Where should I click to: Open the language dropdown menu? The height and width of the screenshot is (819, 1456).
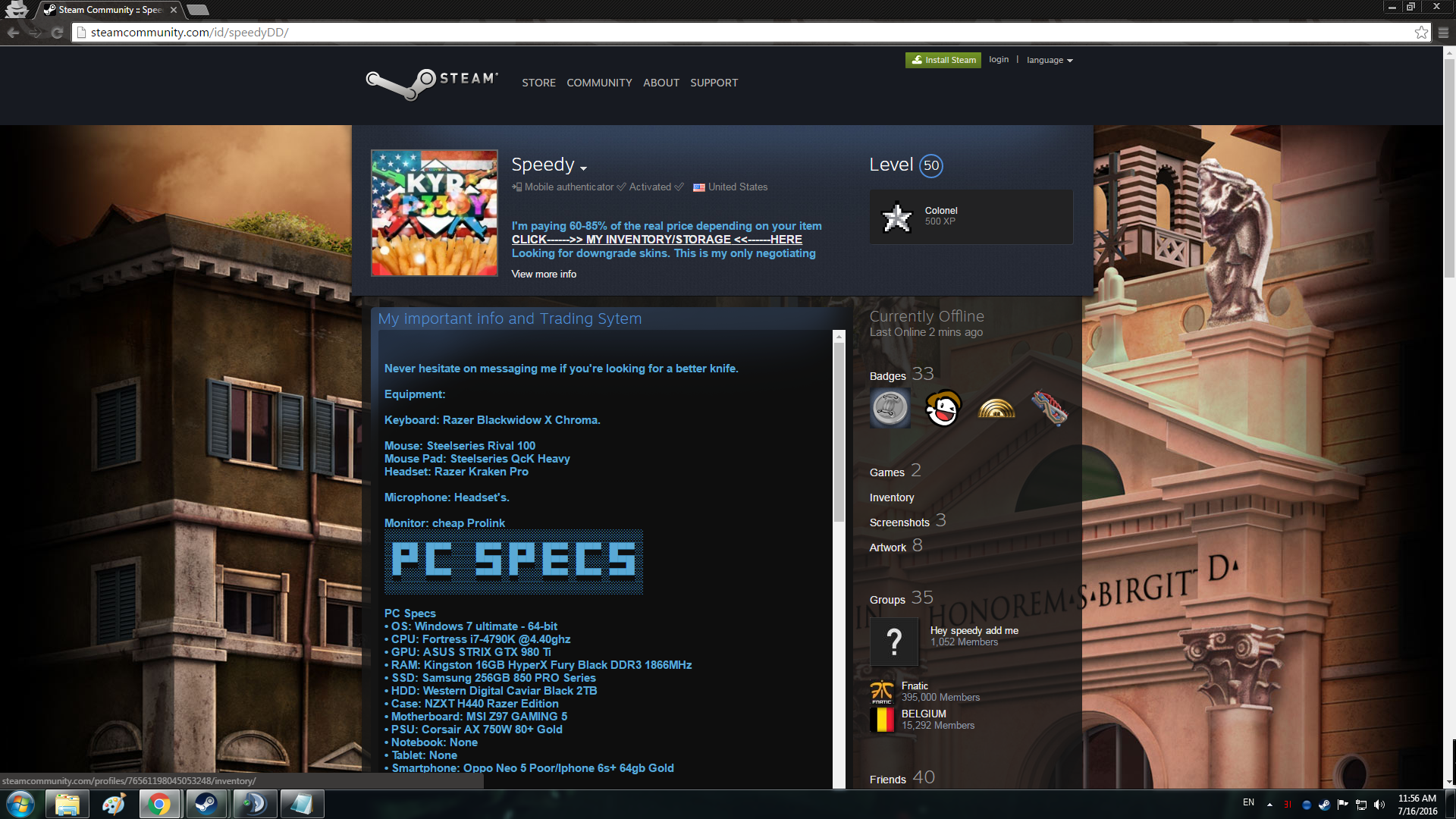[1050, 60]
